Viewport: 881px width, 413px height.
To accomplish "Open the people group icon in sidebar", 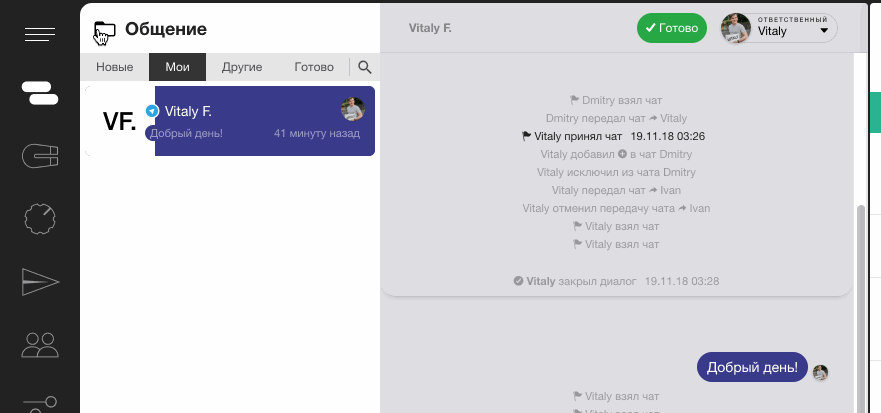I will coord(40,345).
